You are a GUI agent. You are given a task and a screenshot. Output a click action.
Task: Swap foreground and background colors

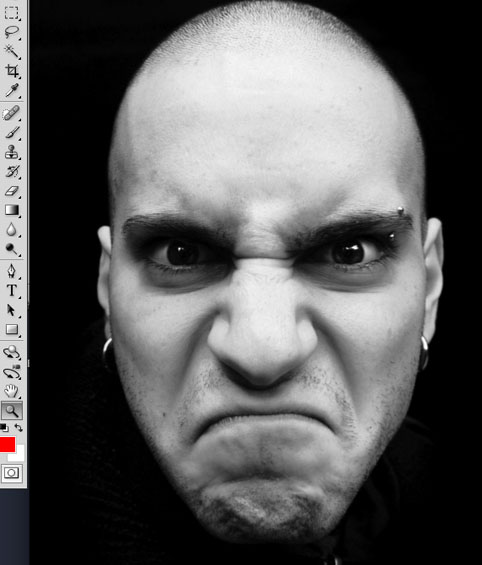[19, 427]
